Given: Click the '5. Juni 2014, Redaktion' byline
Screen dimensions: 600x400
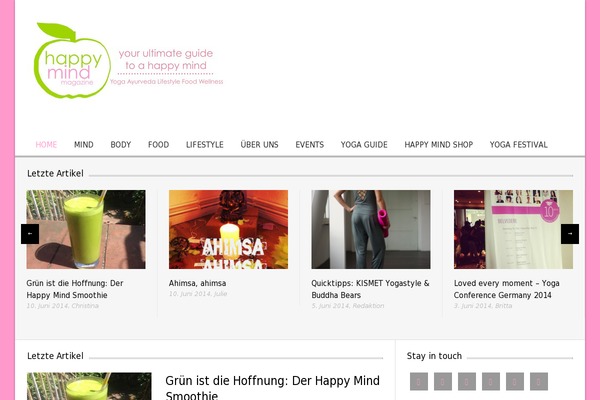Looking at the screenshot, I should tap(348, 306).
